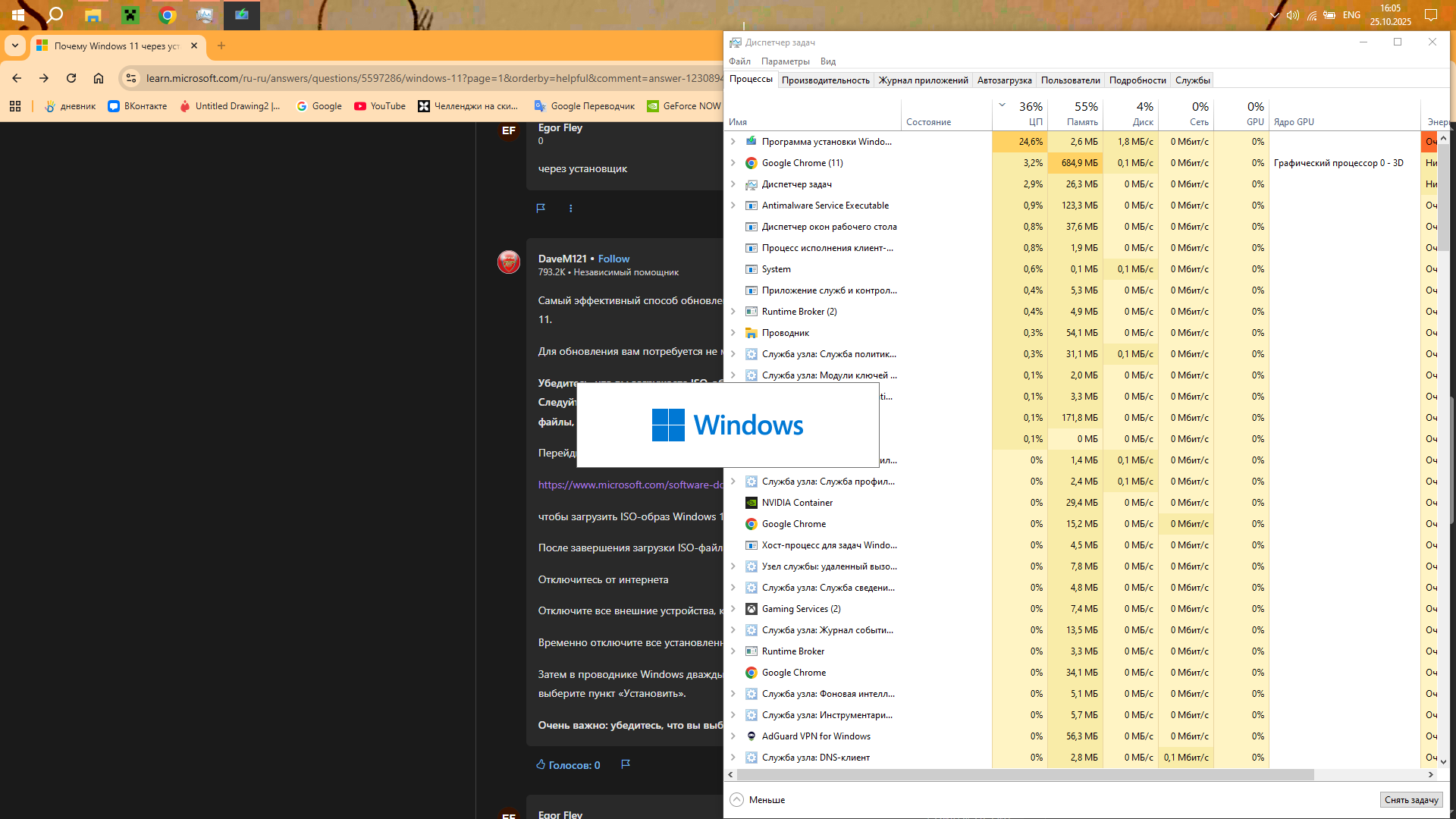The image size is (1456, 819).
Task: Expand Google Chrome (11) process group
Action: 733,163
